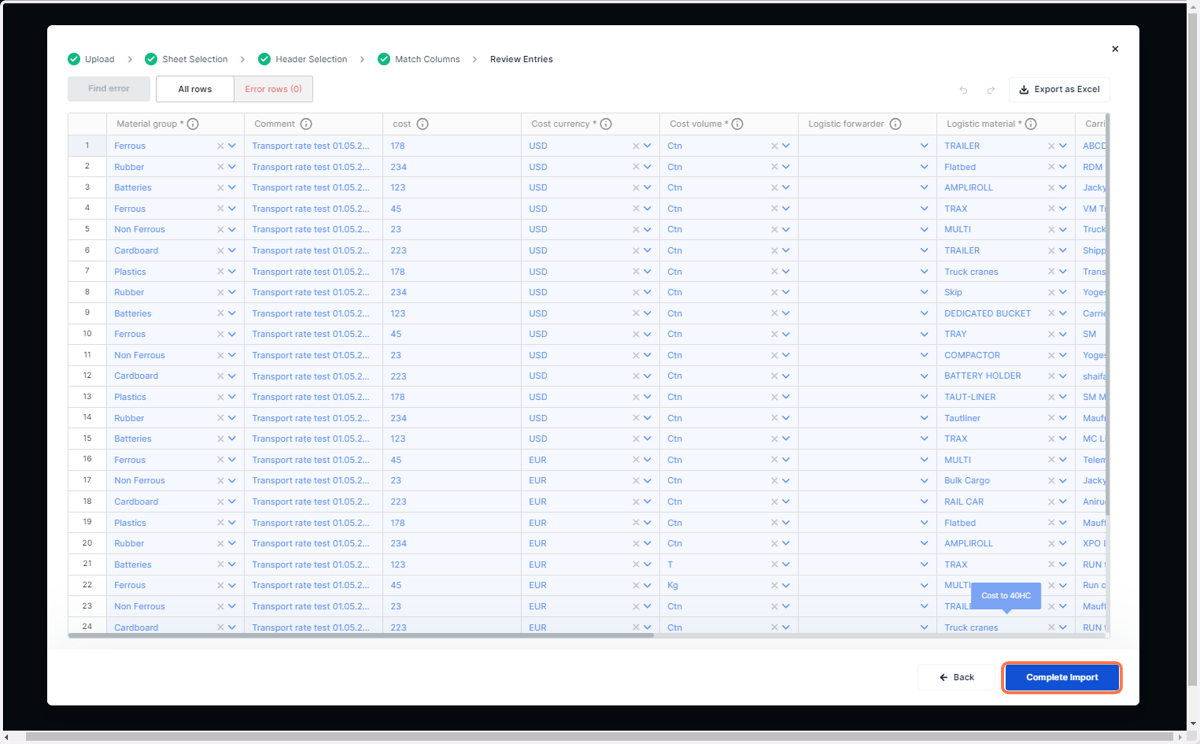Screen dimensions: 1200x744
Task: Click DEDICATED BUCKET cell in row 9
Action: point(1005,313)
